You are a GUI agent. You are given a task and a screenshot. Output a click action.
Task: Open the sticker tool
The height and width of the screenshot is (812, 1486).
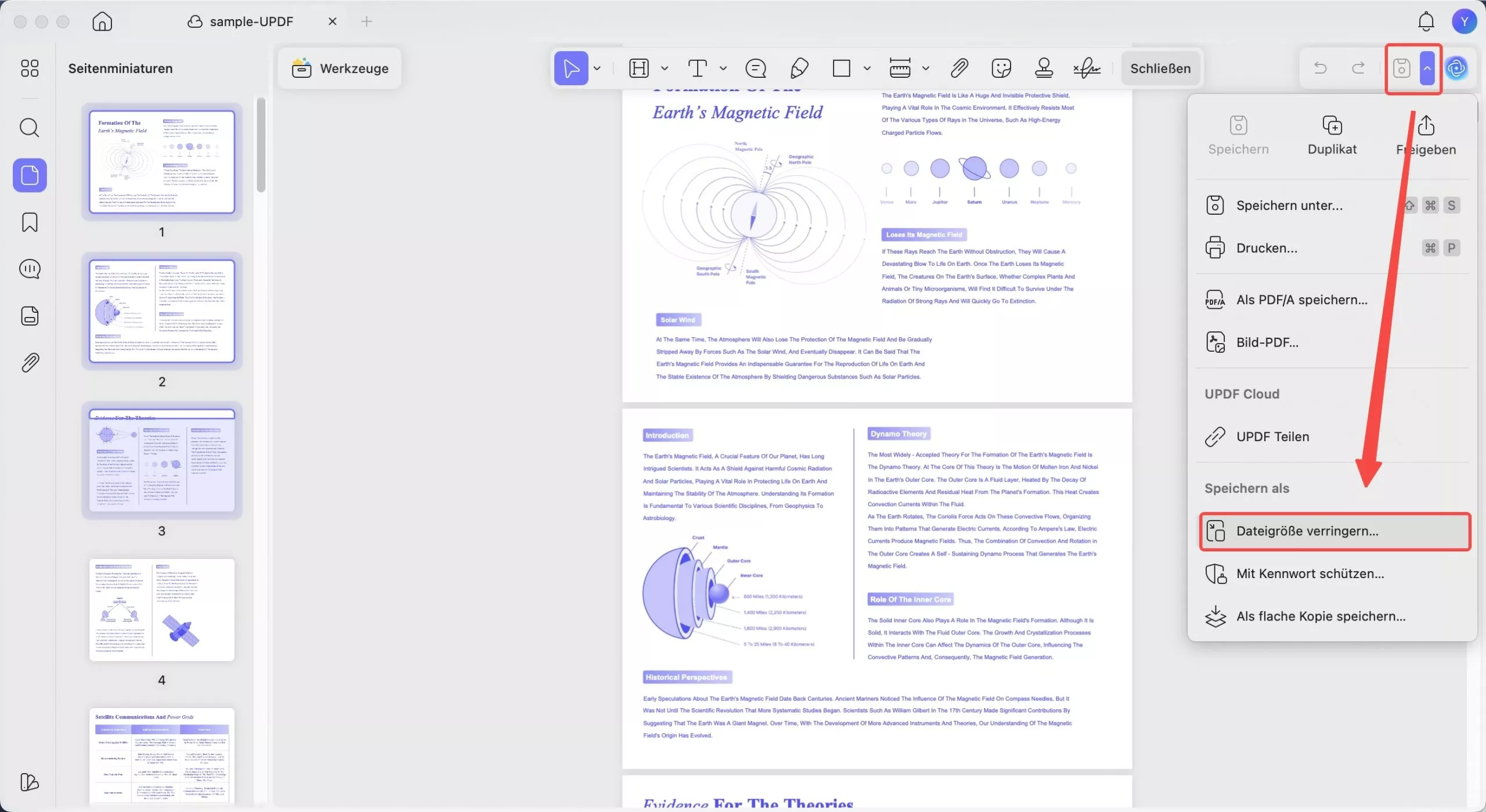coord(1001,68)
